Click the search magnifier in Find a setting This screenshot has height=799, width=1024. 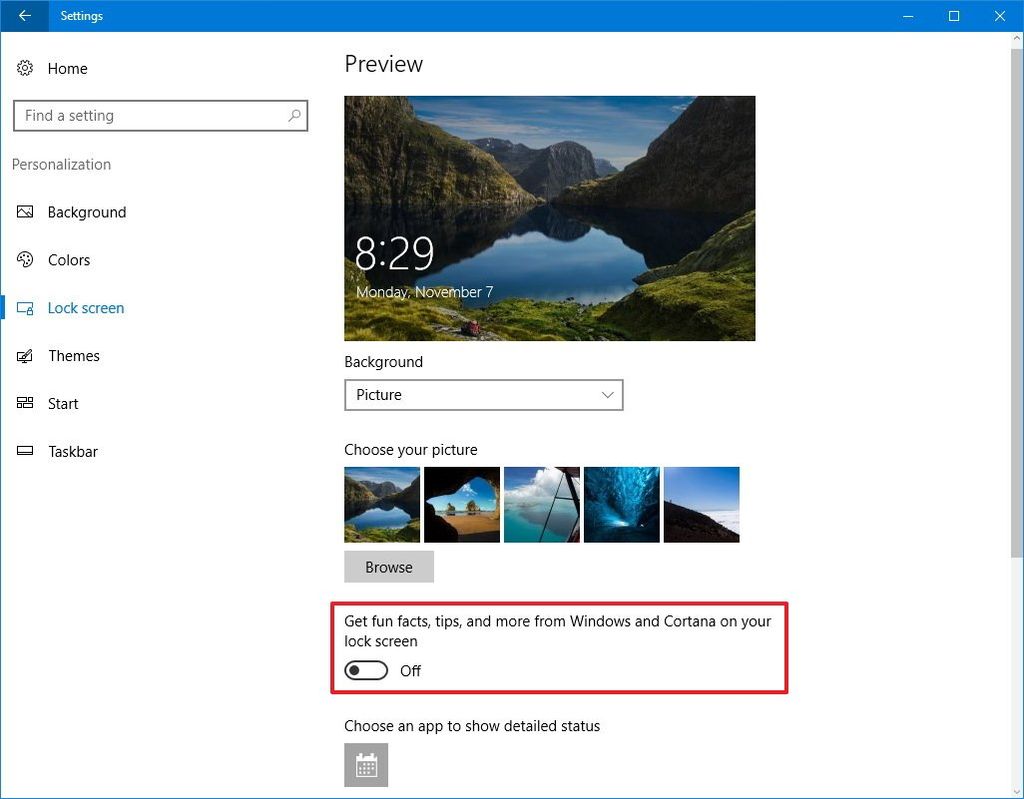click(294, 116)
